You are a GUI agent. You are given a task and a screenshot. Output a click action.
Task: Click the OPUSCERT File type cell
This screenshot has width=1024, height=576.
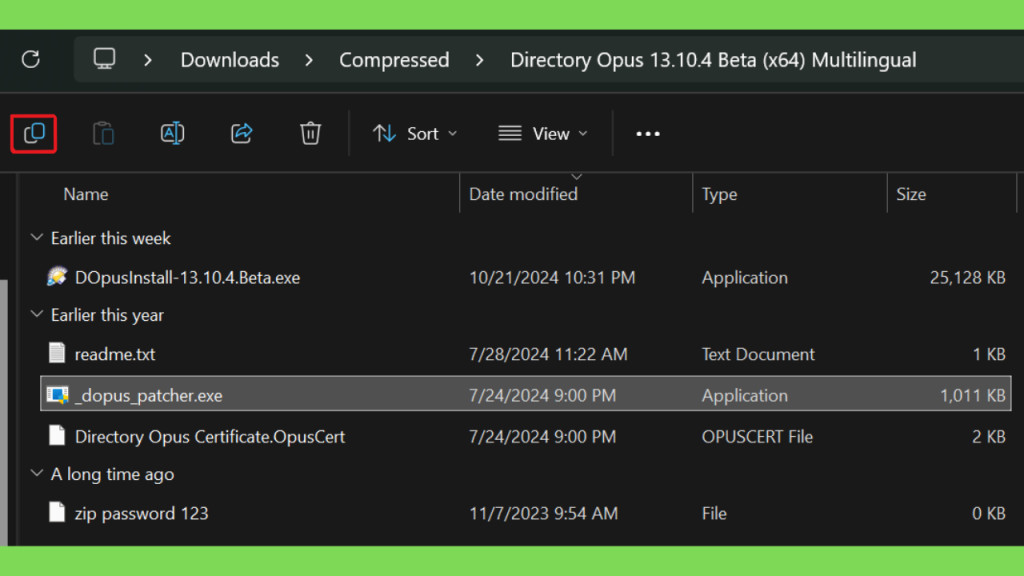[x=758, y=436]
